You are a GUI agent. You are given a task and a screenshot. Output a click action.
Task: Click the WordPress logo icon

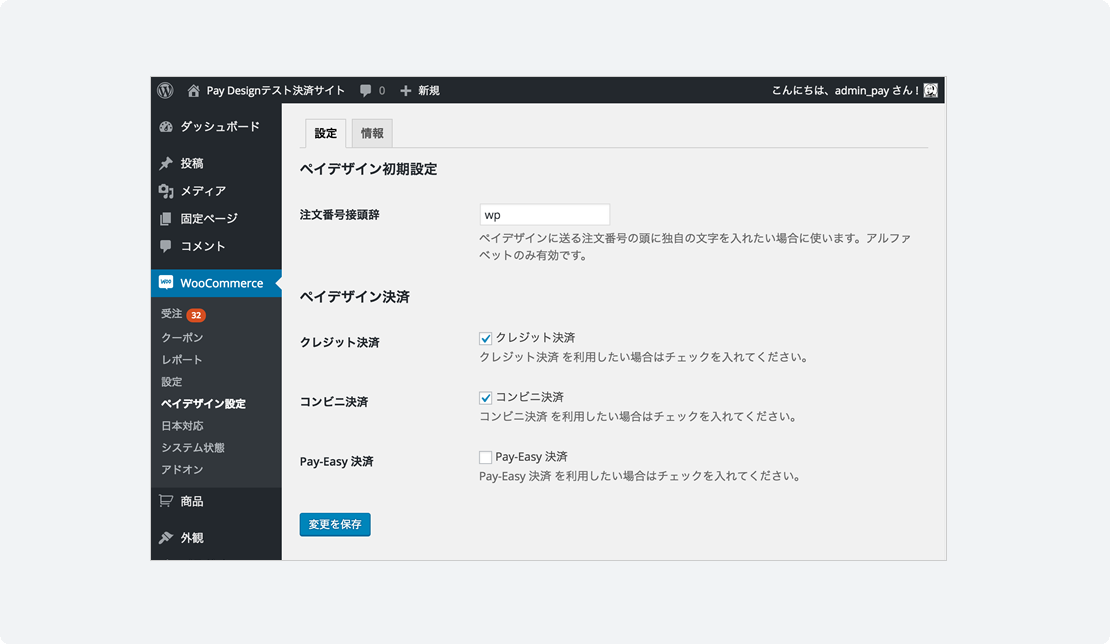166,91
